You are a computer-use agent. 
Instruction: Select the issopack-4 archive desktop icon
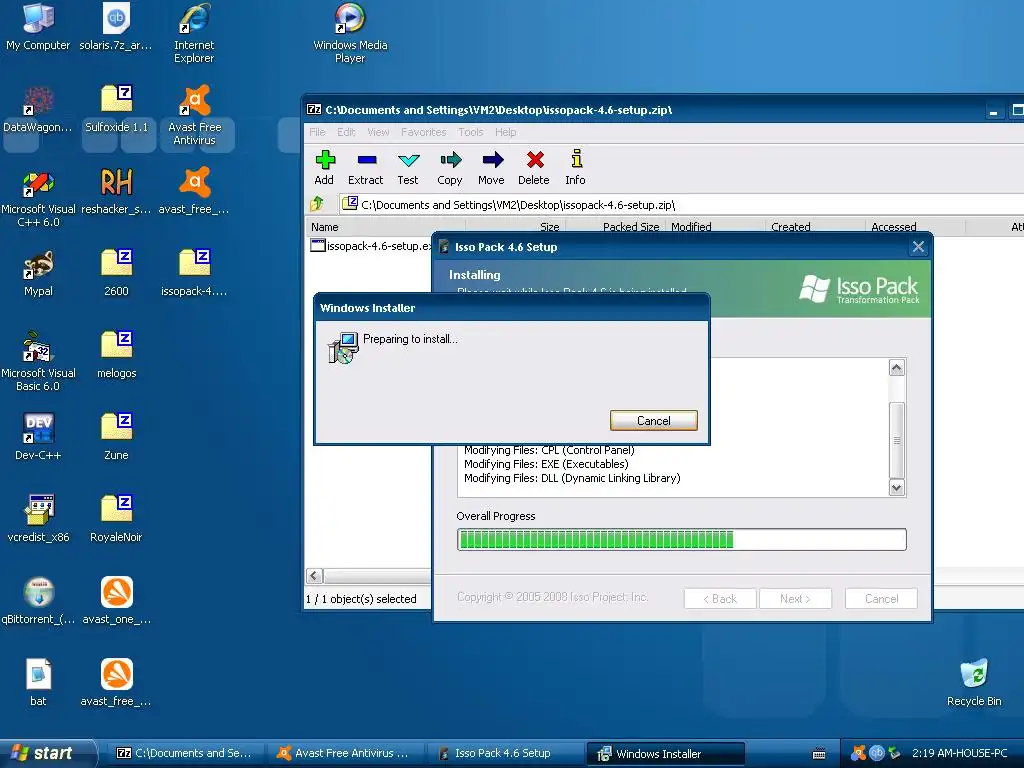194,273
